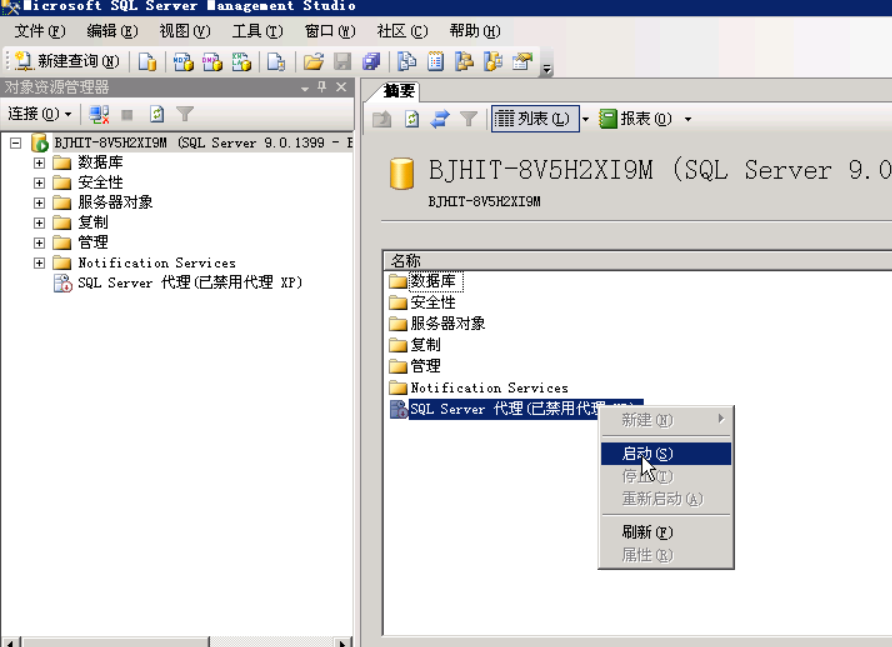Choose 刷新(F) from the context menu

(x=666, y=532)
